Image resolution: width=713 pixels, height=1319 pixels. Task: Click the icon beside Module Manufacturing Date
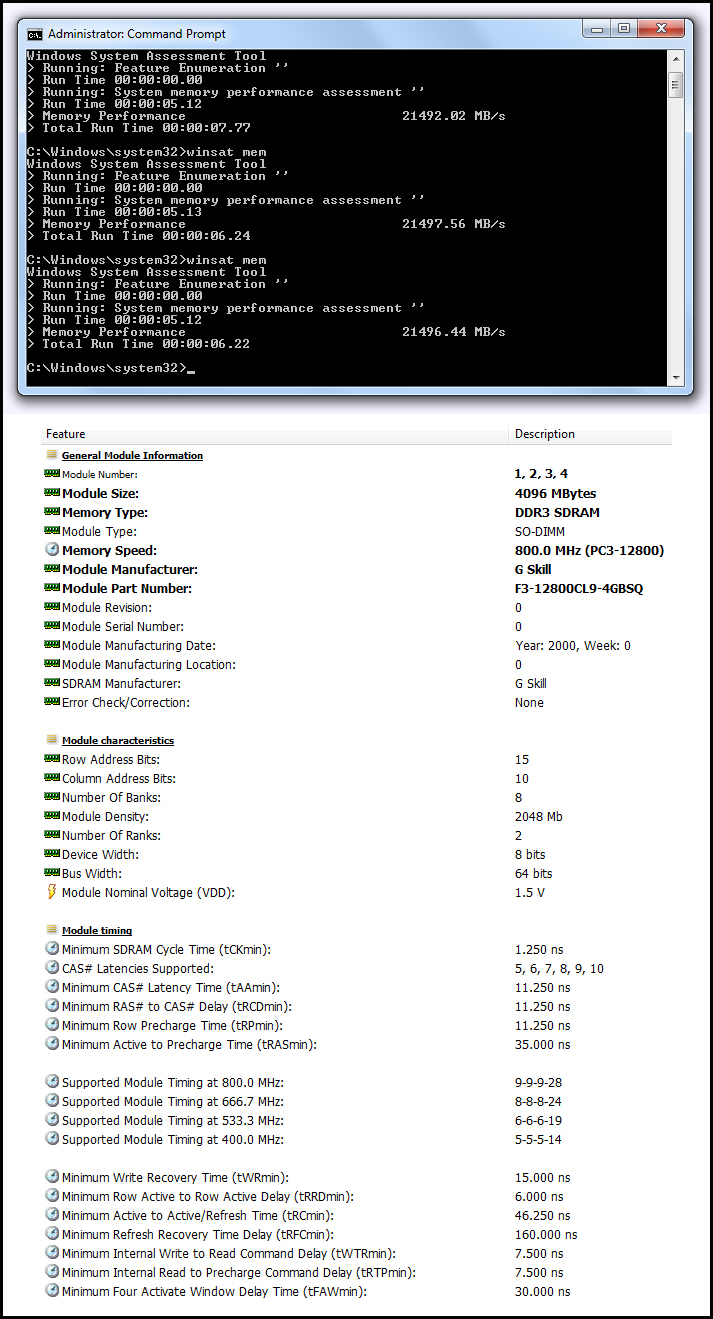pos(52,645)
